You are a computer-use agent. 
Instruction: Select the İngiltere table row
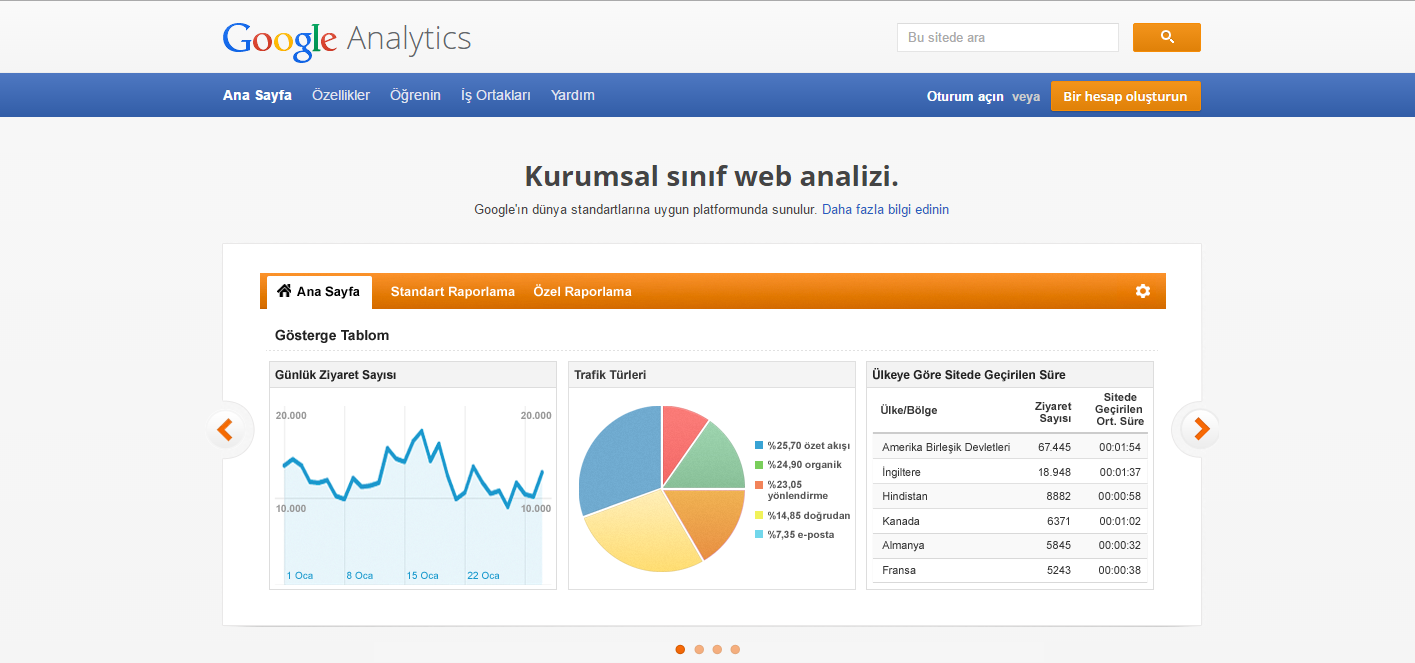point(1010,472)
